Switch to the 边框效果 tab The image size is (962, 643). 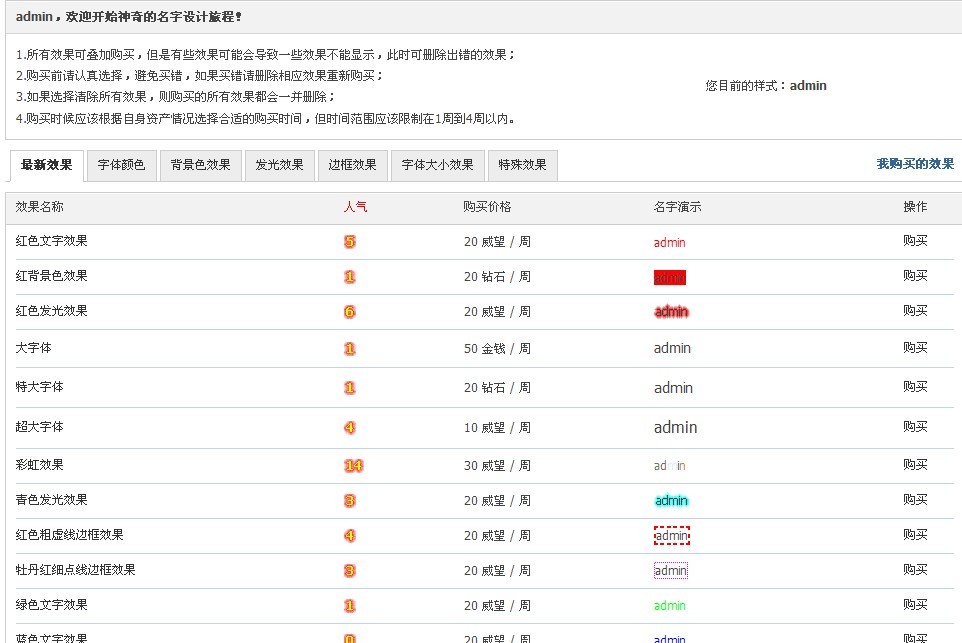click(352, 165)
